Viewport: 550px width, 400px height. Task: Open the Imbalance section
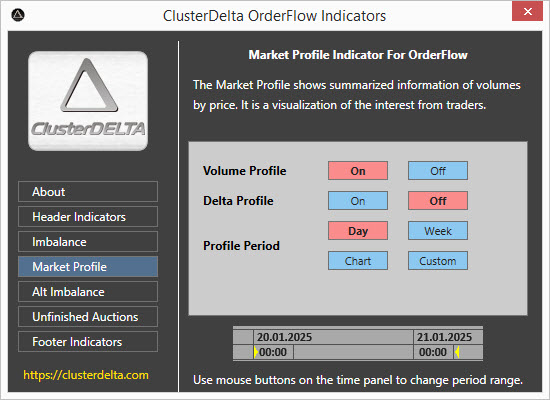[88, 241]
